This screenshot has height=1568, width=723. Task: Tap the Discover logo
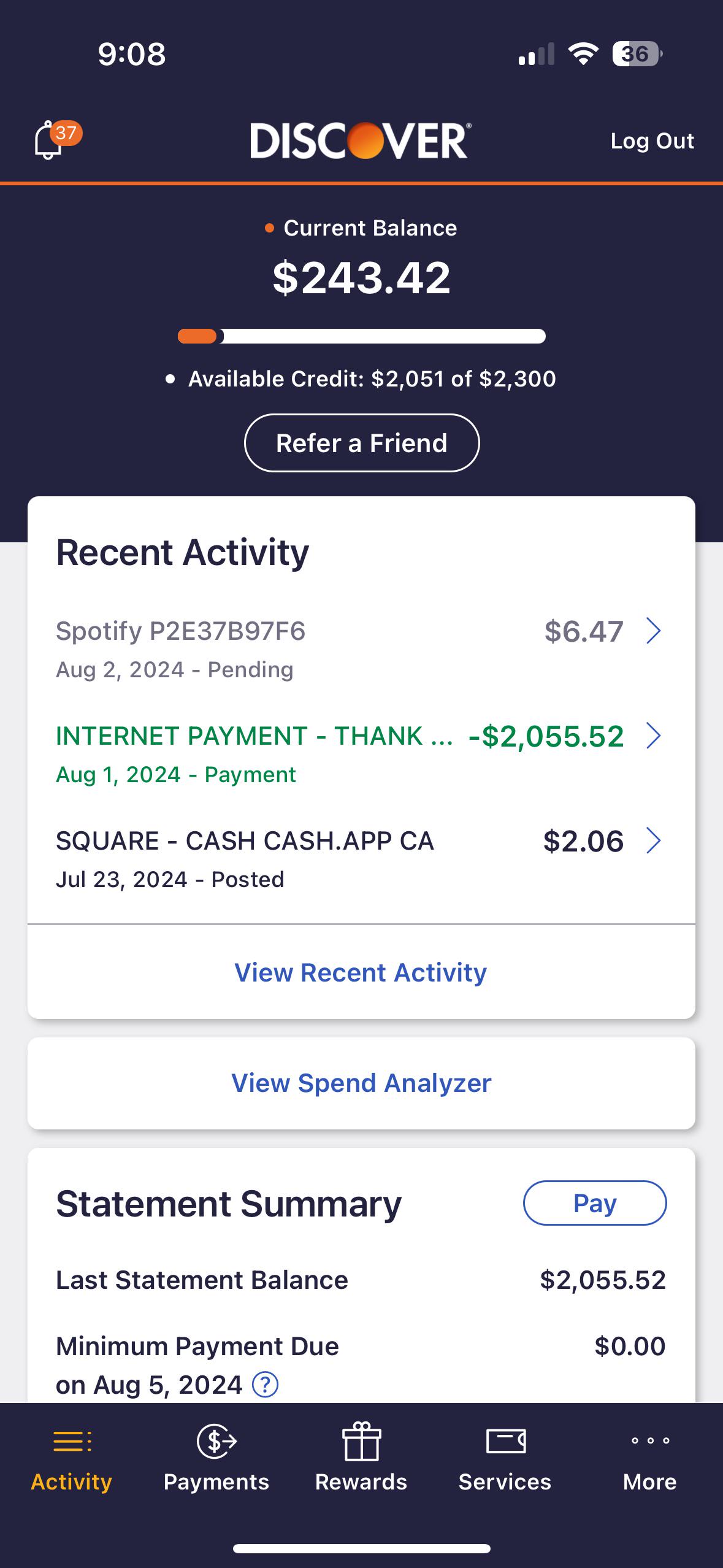point(361,140)
